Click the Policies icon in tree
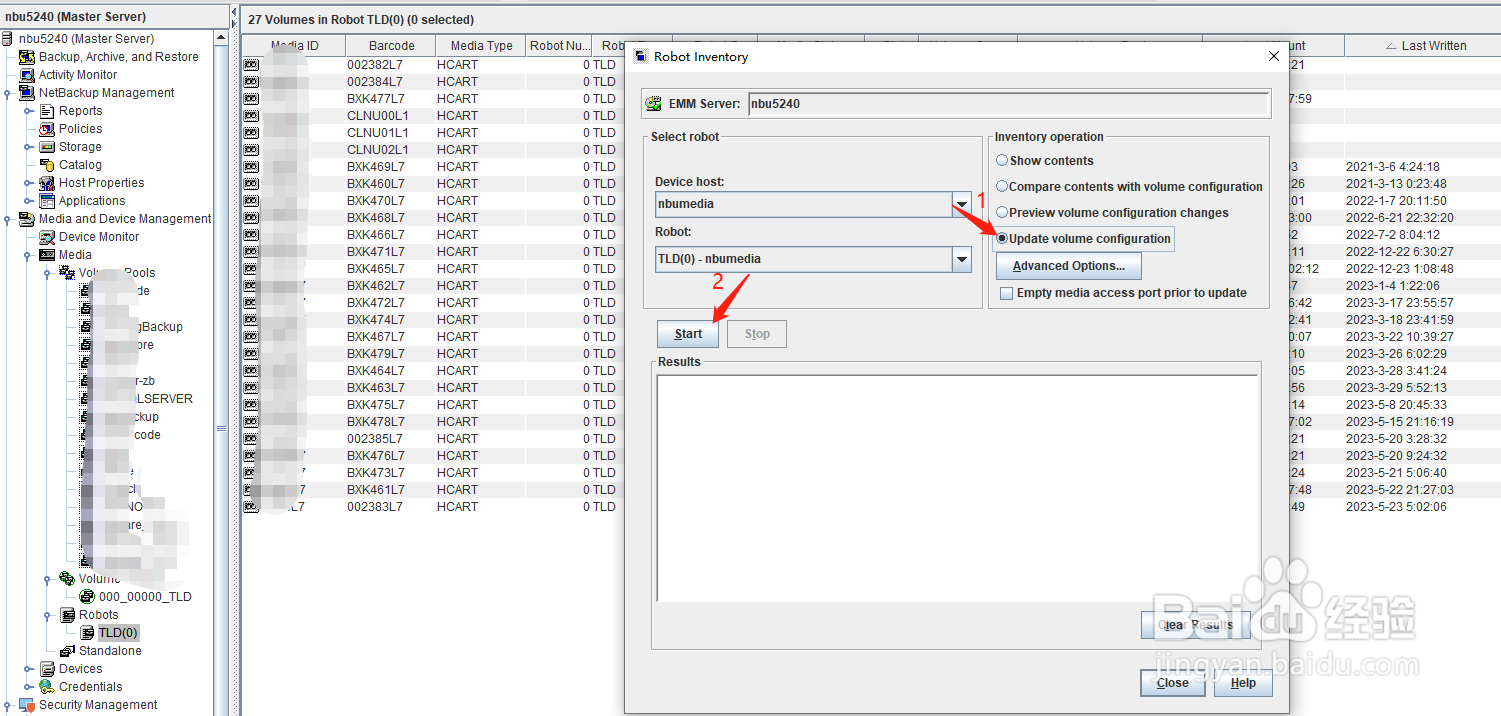This screenshot has width=1501, height=716. point(47,129)
